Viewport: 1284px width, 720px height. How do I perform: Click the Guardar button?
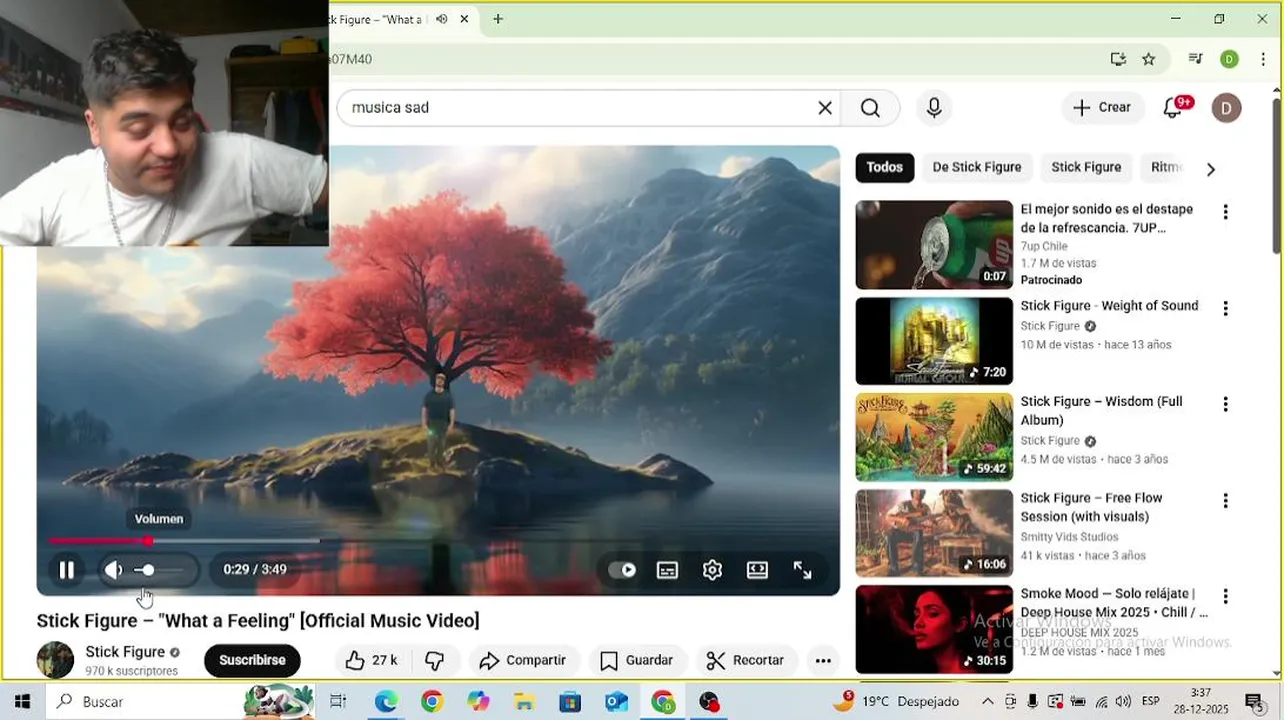point(636,660)
